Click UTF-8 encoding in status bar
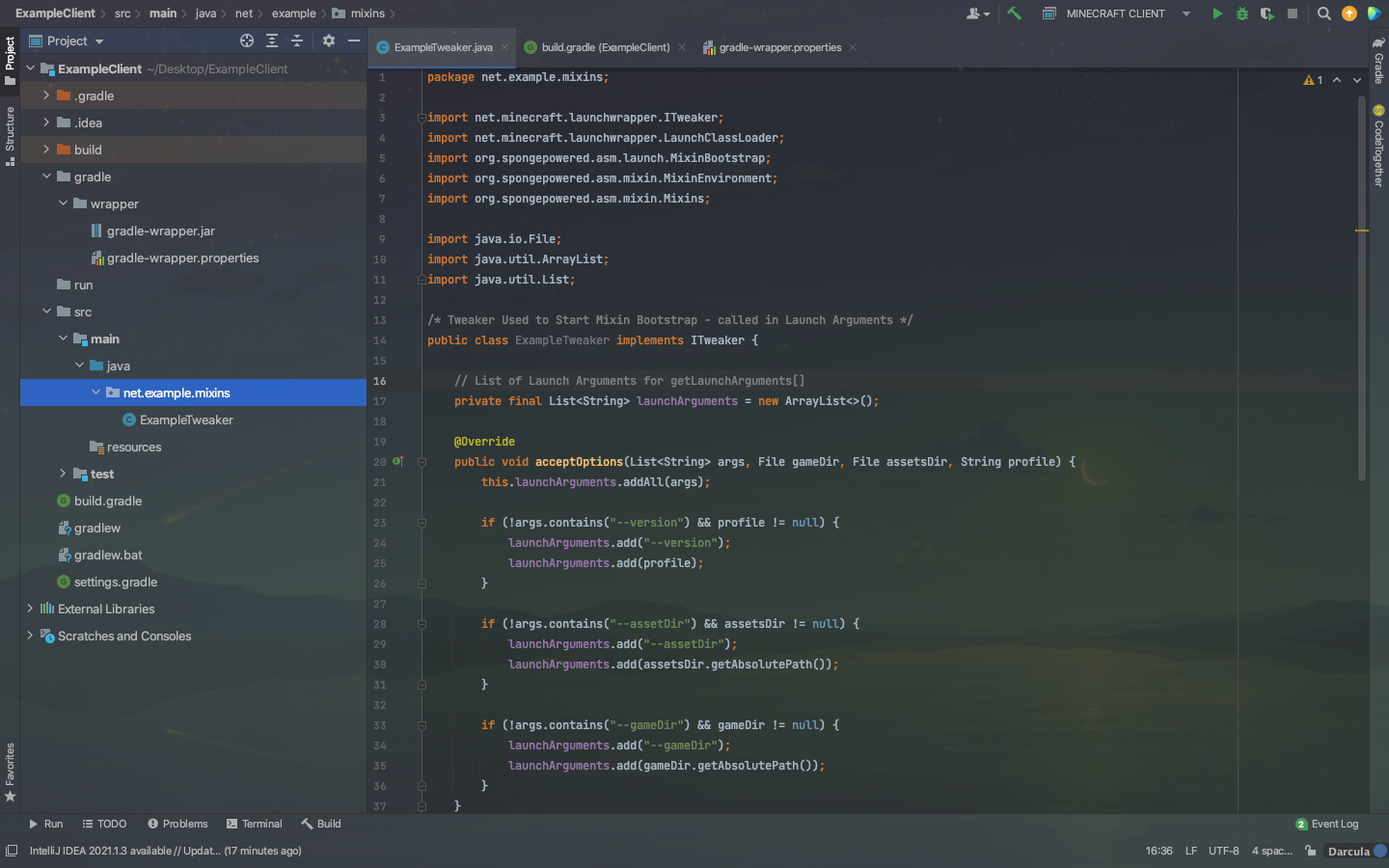The height and width of the screenshot is (868, 1389). tap(1224, 851)
